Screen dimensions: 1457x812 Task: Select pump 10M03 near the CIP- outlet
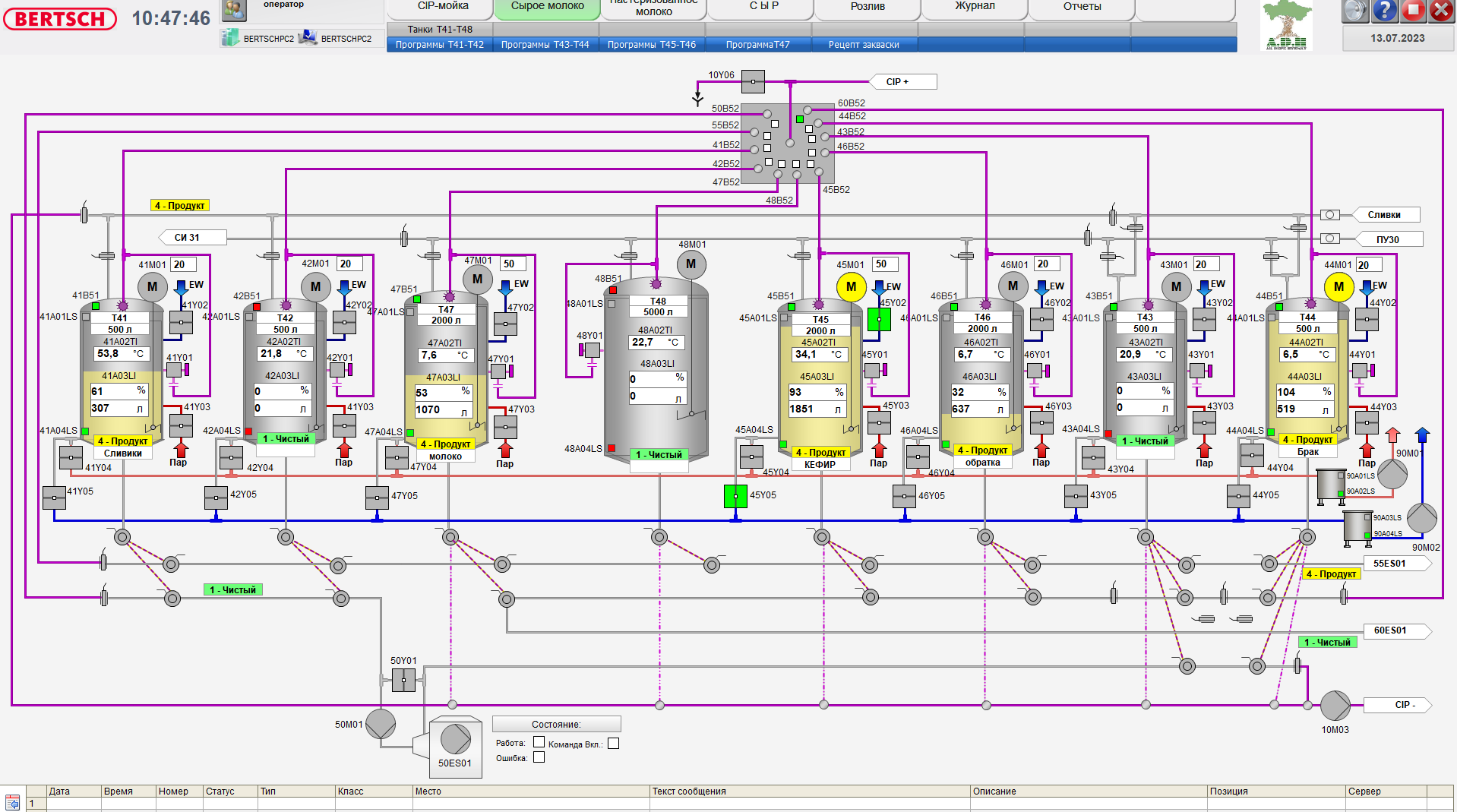(x=1335, y=706)
